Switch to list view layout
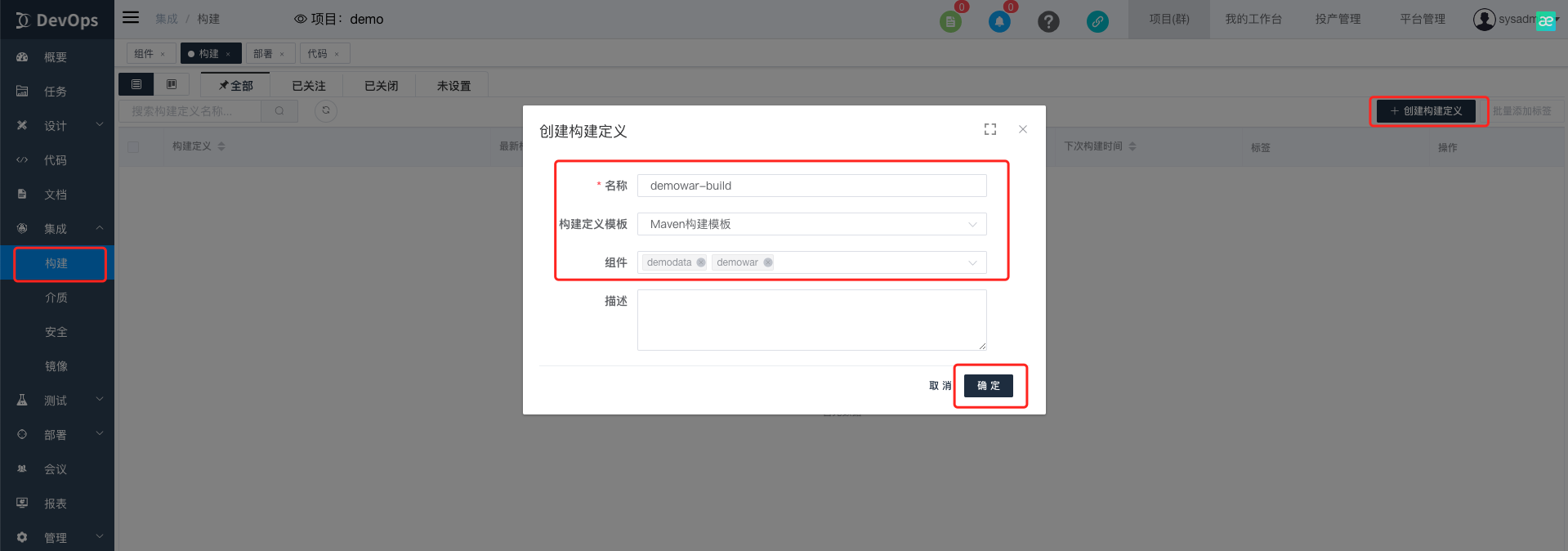 [x=136, y=84]
